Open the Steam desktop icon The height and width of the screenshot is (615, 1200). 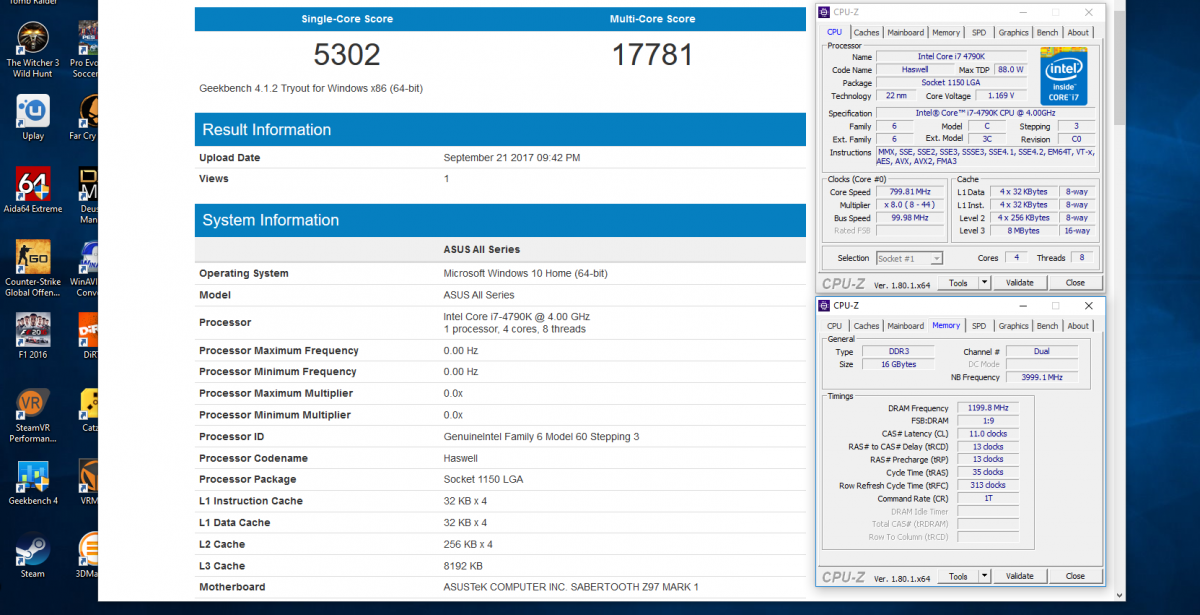[33, 556]
